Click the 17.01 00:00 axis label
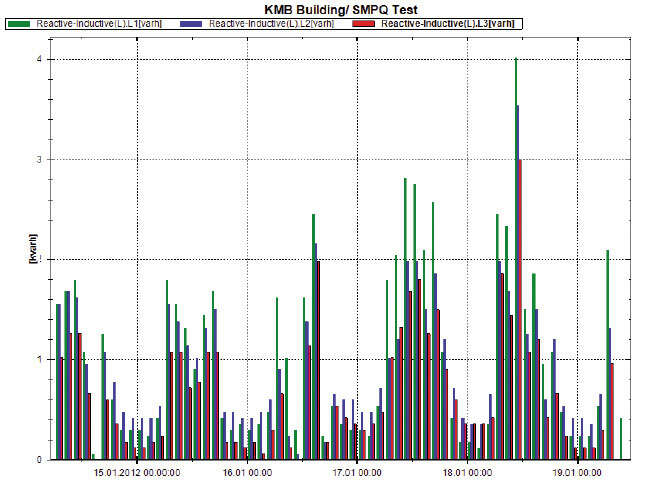Screen dimensions: 654x482 pyautogui.click(x=357, y=473)
